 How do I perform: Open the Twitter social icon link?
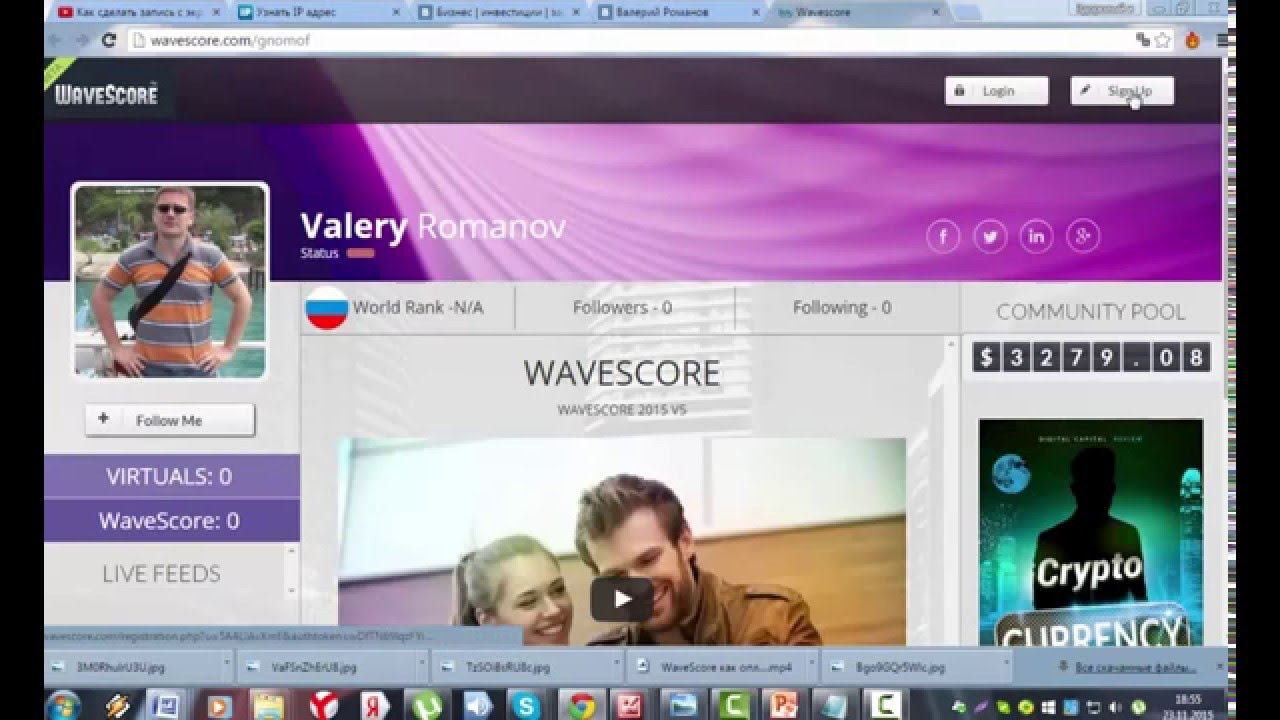(x=990, y=237)
